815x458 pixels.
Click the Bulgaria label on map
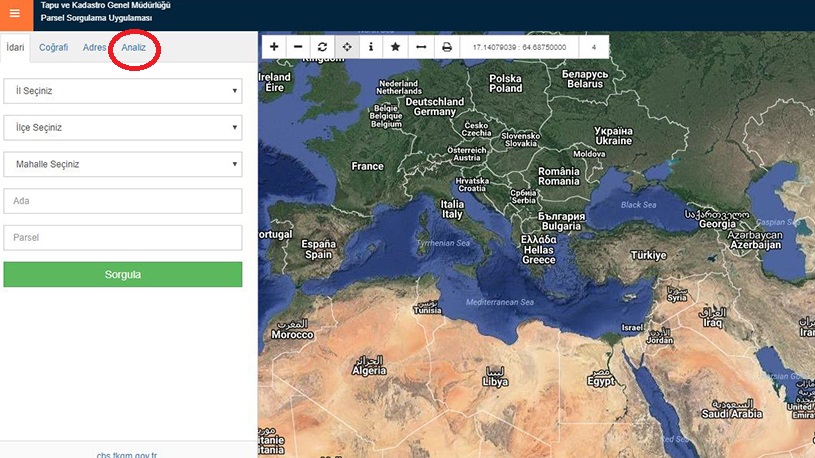(561, 221)
